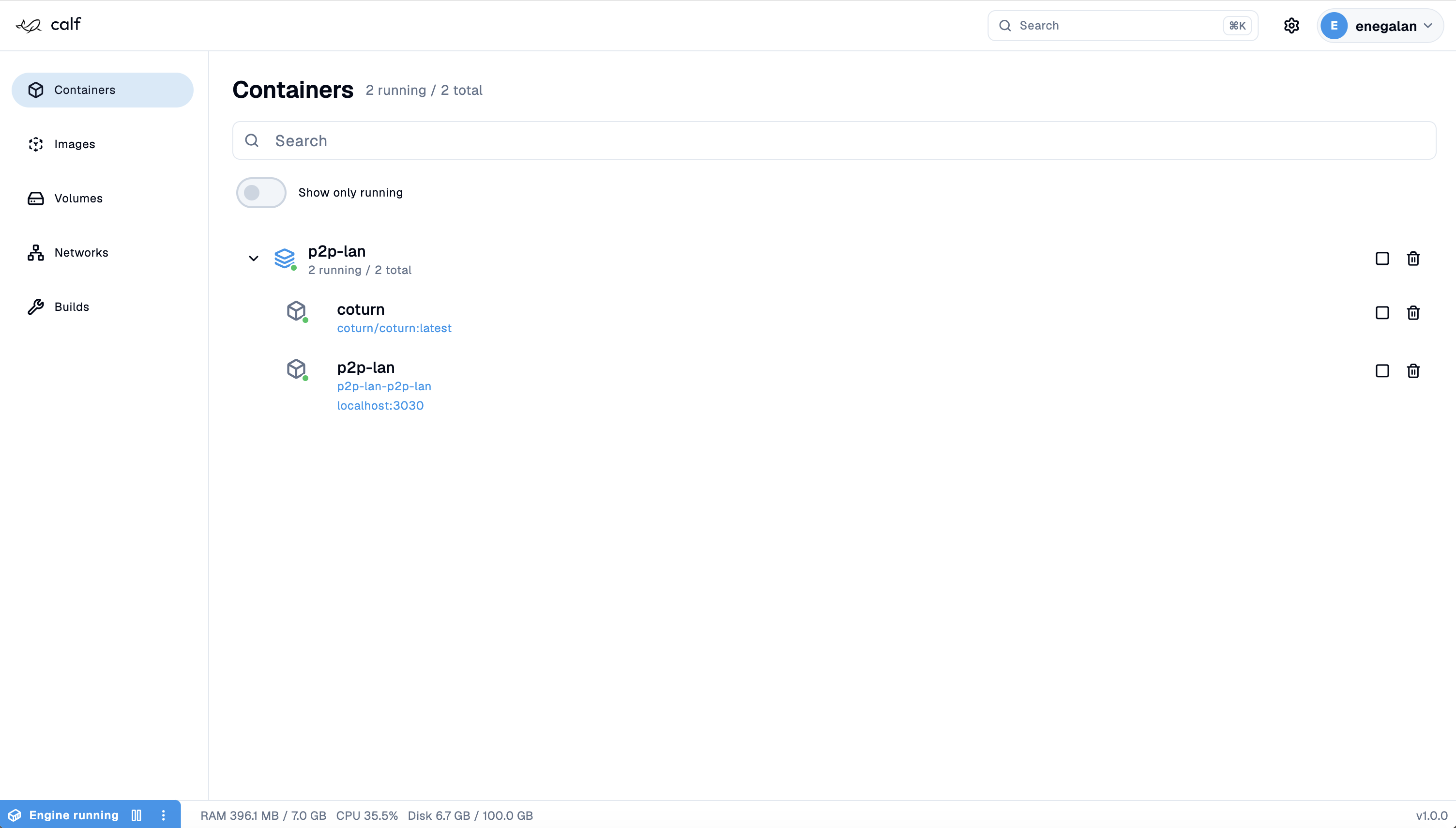Viewport: 1456px width, 828px height.
Task: Stop the p2p-lan container with square icon
Action: (1382, 371)
